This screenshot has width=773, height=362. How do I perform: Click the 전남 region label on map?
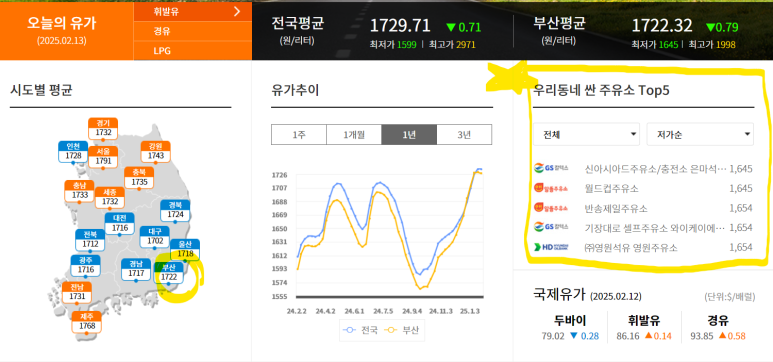click(x=77, y=292)
